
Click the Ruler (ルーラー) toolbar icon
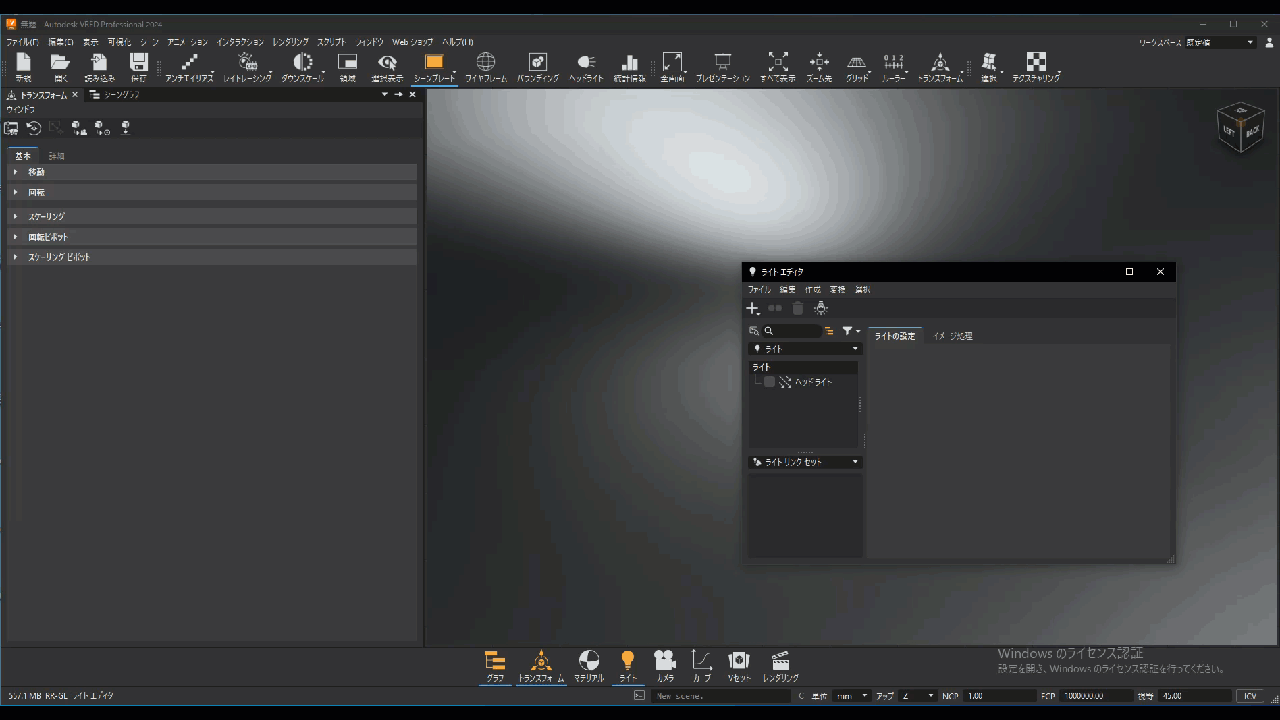(894, 67)
